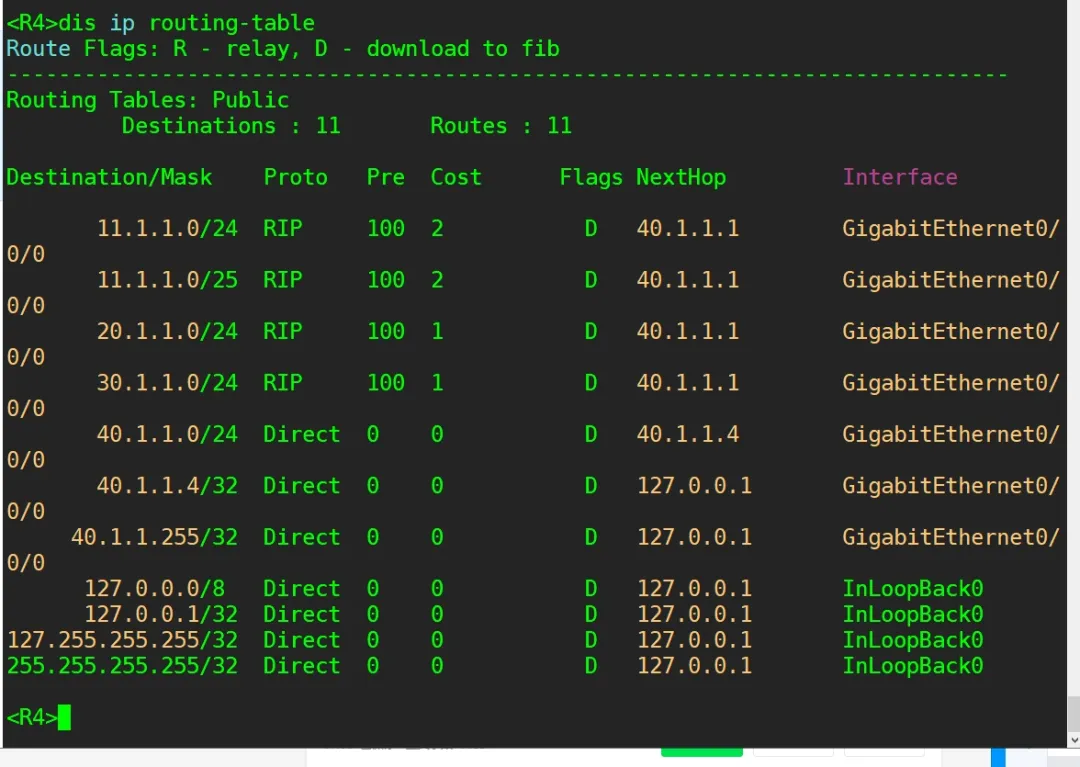Click the 40.1.1.4 next hop address

pyautogui.click(x=687, y=434)
